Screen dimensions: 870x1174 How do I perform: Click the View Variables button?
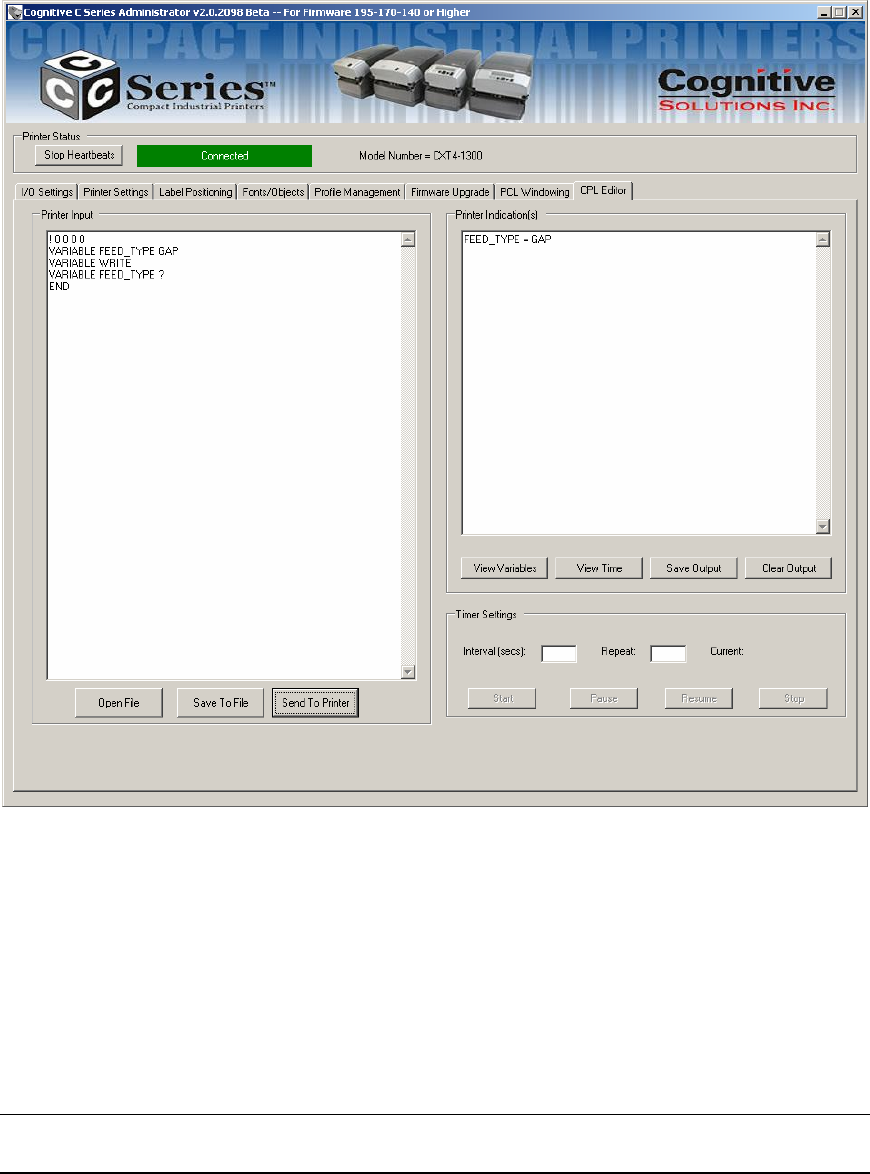(505, 568)
